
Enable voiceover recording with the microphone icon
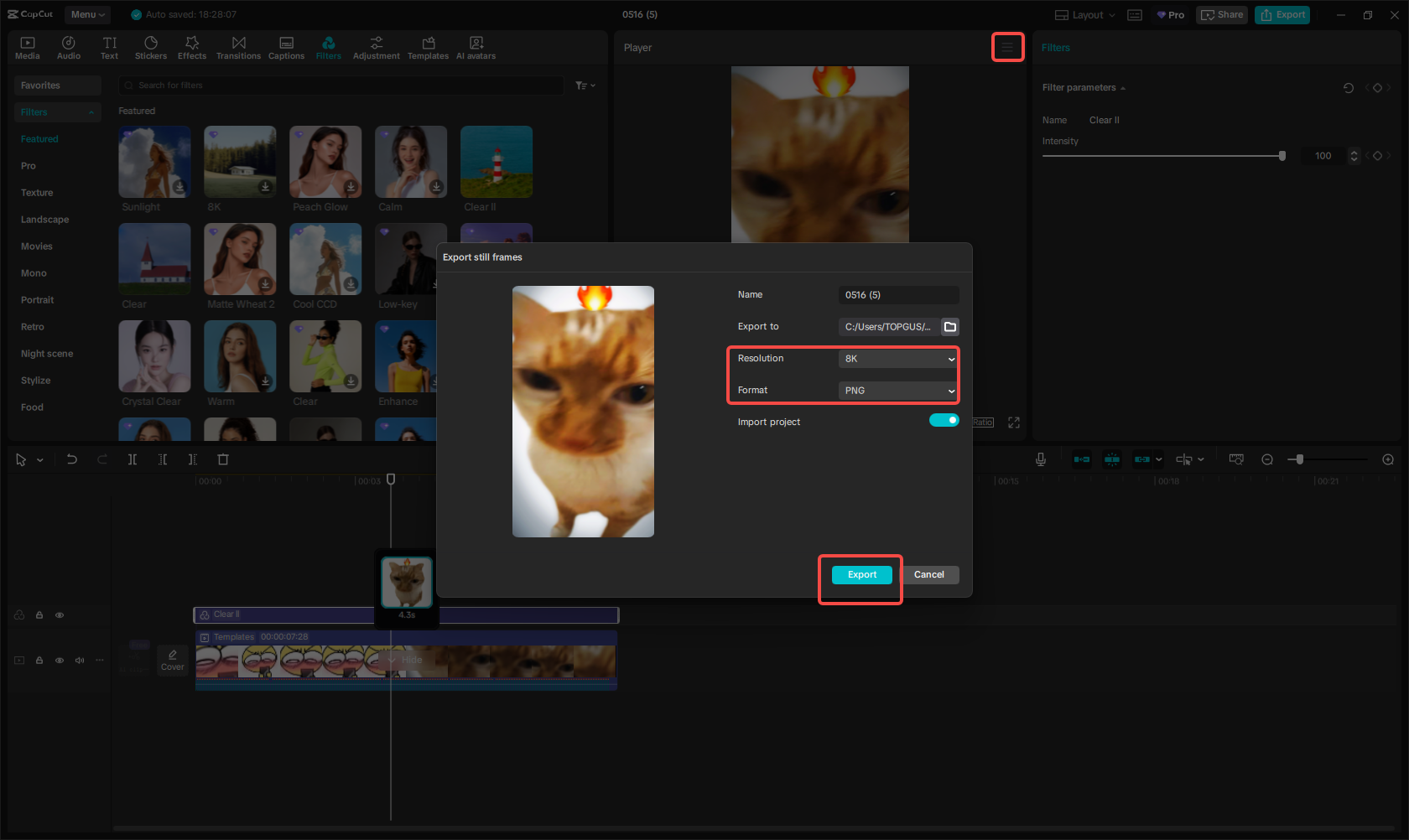pyautogui.click(x=1041, y=459)
